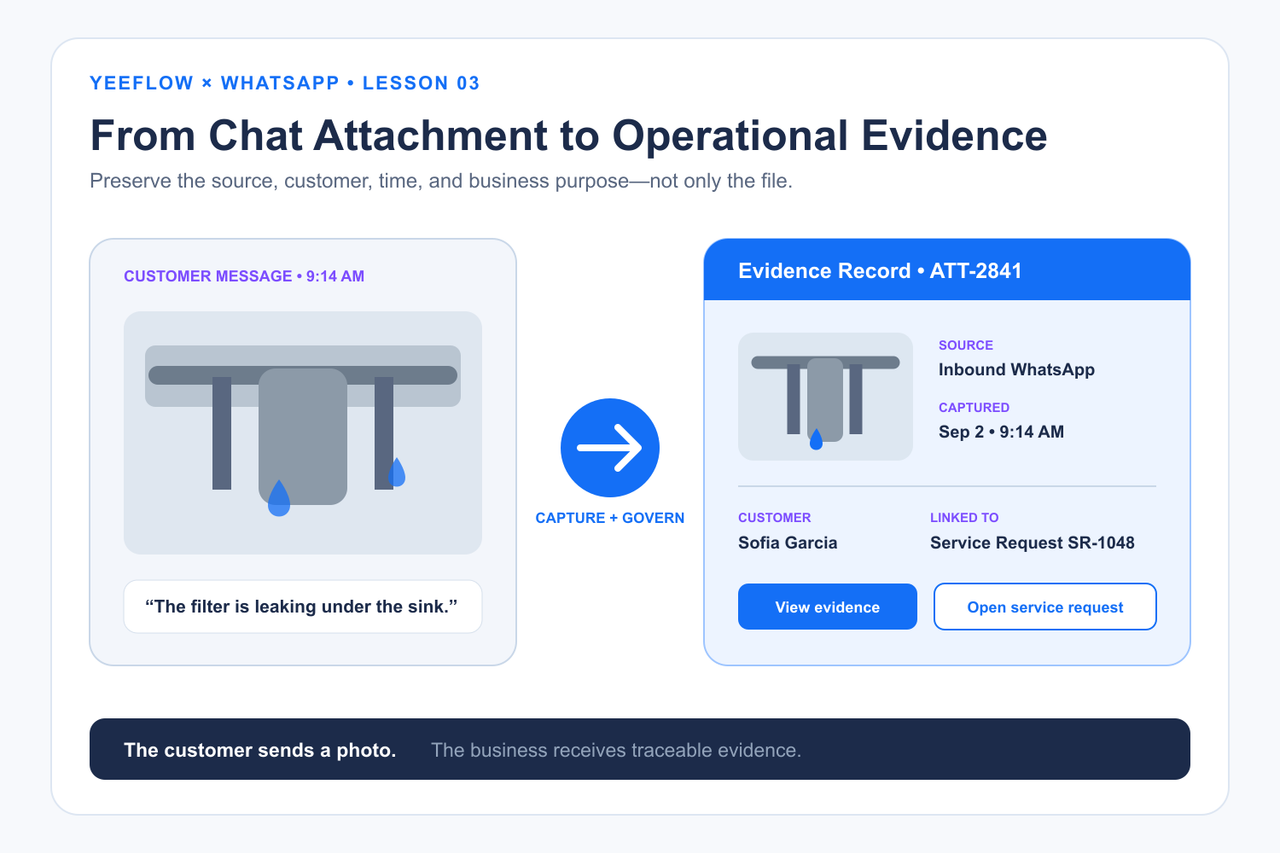Click the text The customer sends a photo.

[x=260, y=750]
